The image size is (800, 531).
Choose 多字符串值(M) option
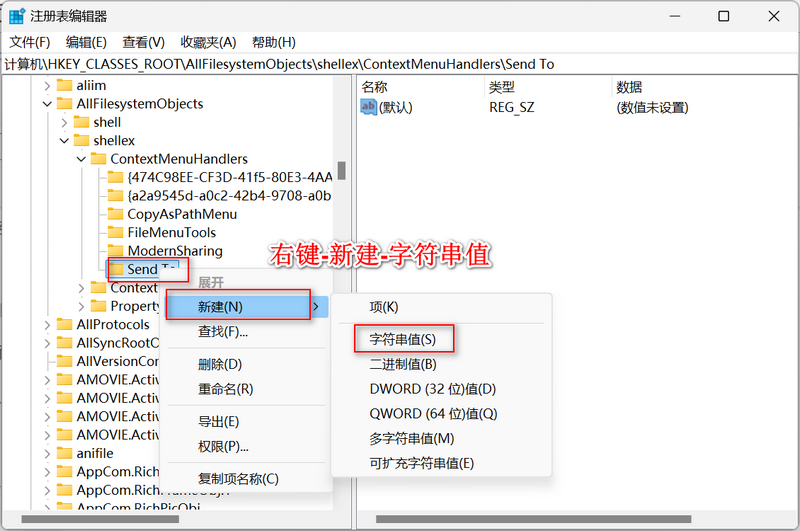[x=412, y=439]
